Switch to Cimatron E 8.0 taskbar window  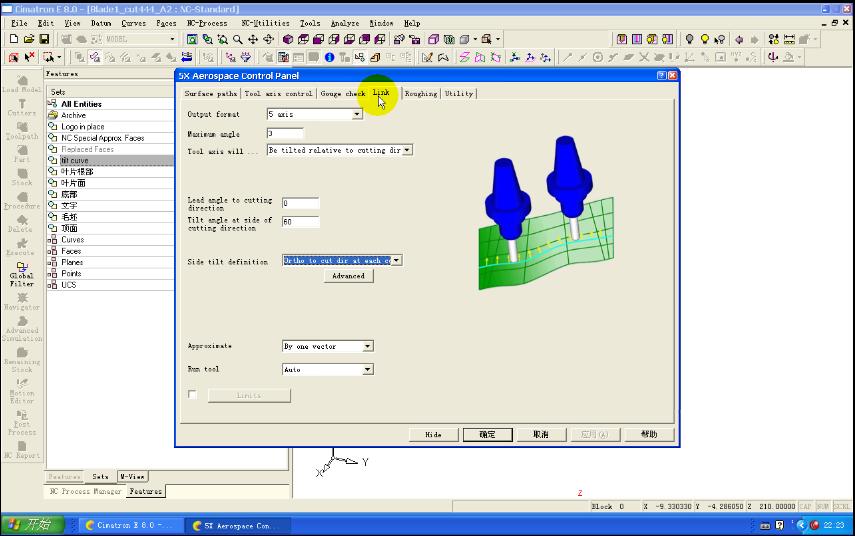[x=129, y=526]
